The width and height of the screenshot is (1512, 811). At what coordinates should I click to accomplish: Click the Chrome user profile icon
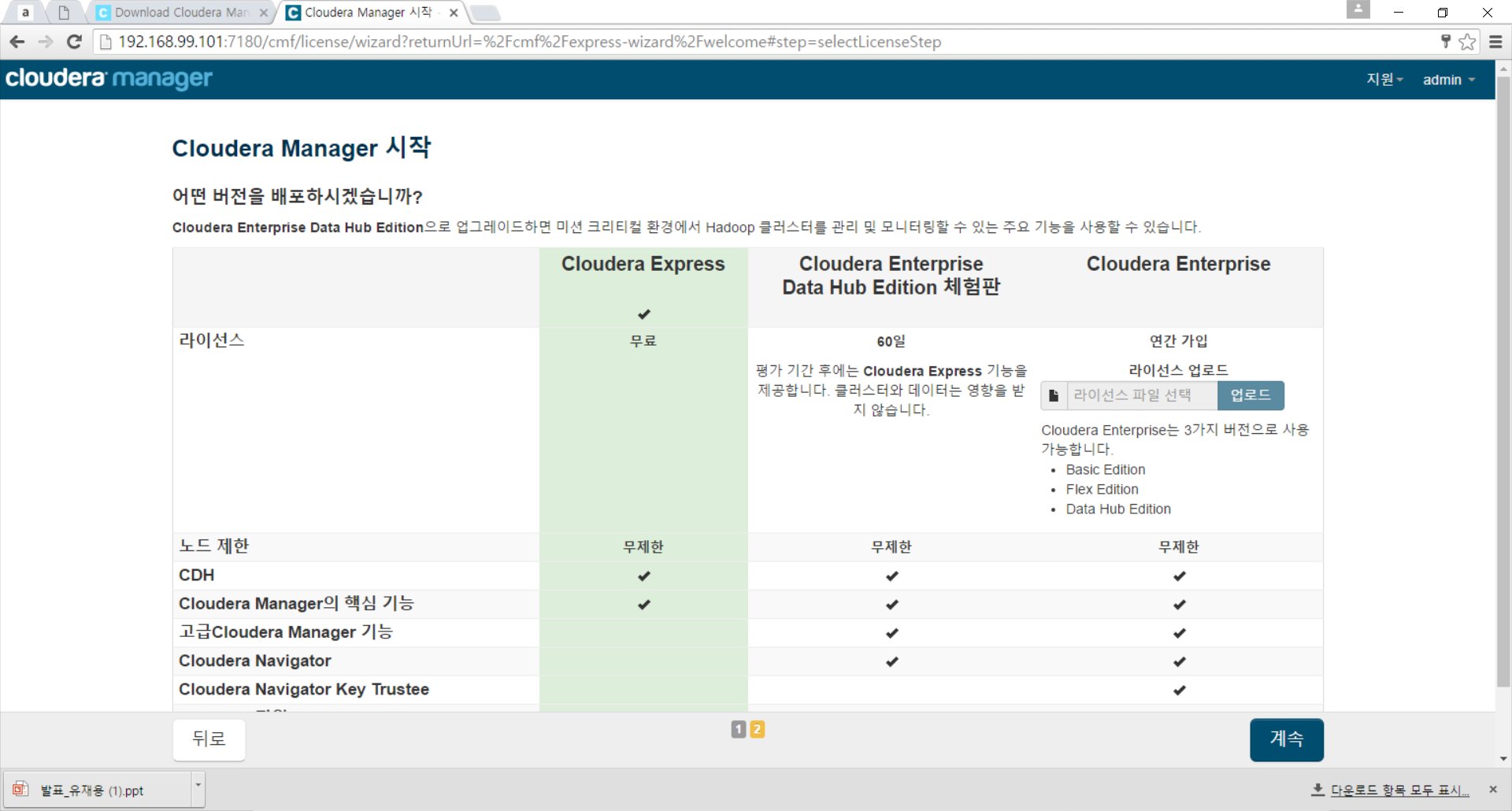point(1358,10)
